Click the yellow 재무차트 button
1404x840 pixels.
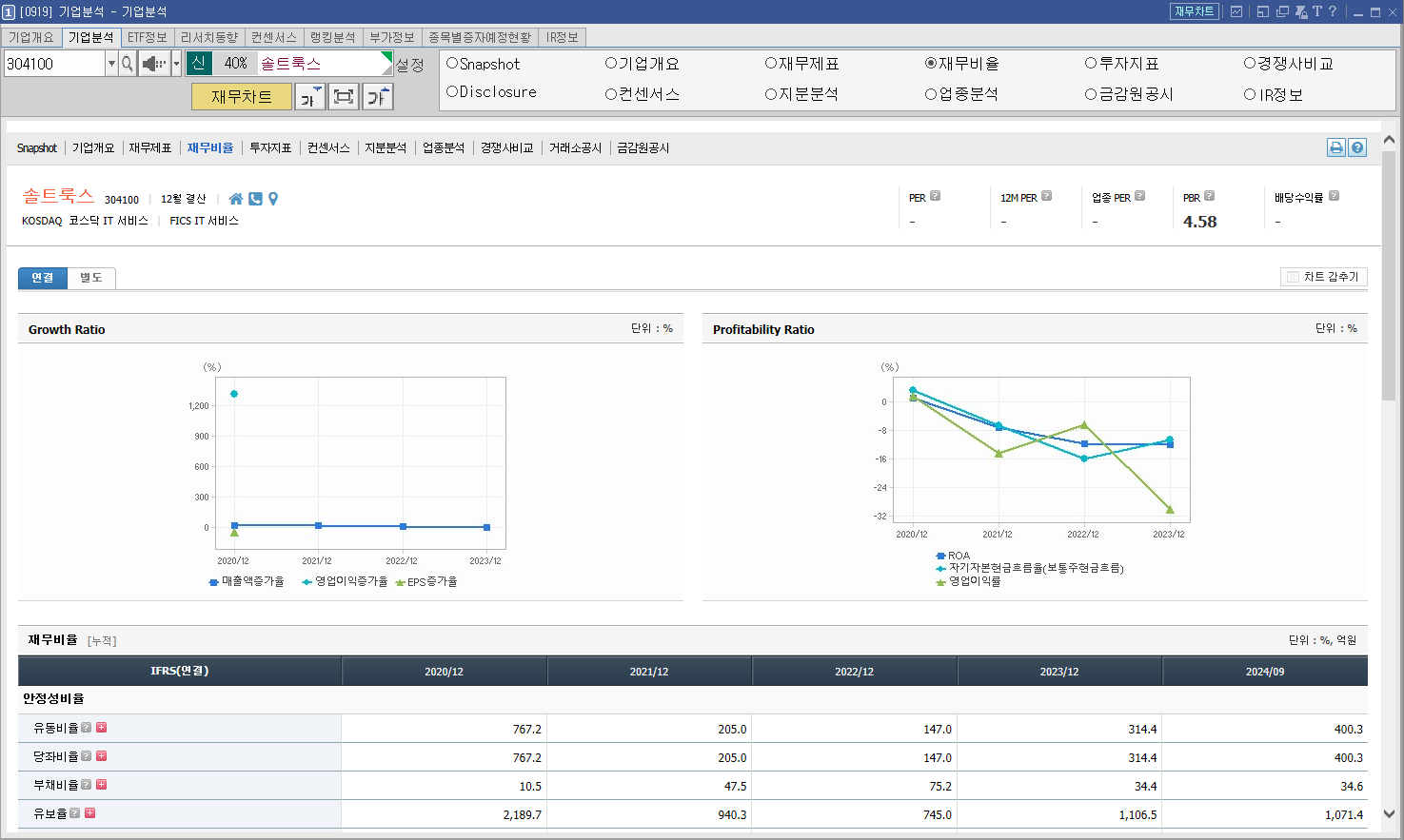coord(242,96)
